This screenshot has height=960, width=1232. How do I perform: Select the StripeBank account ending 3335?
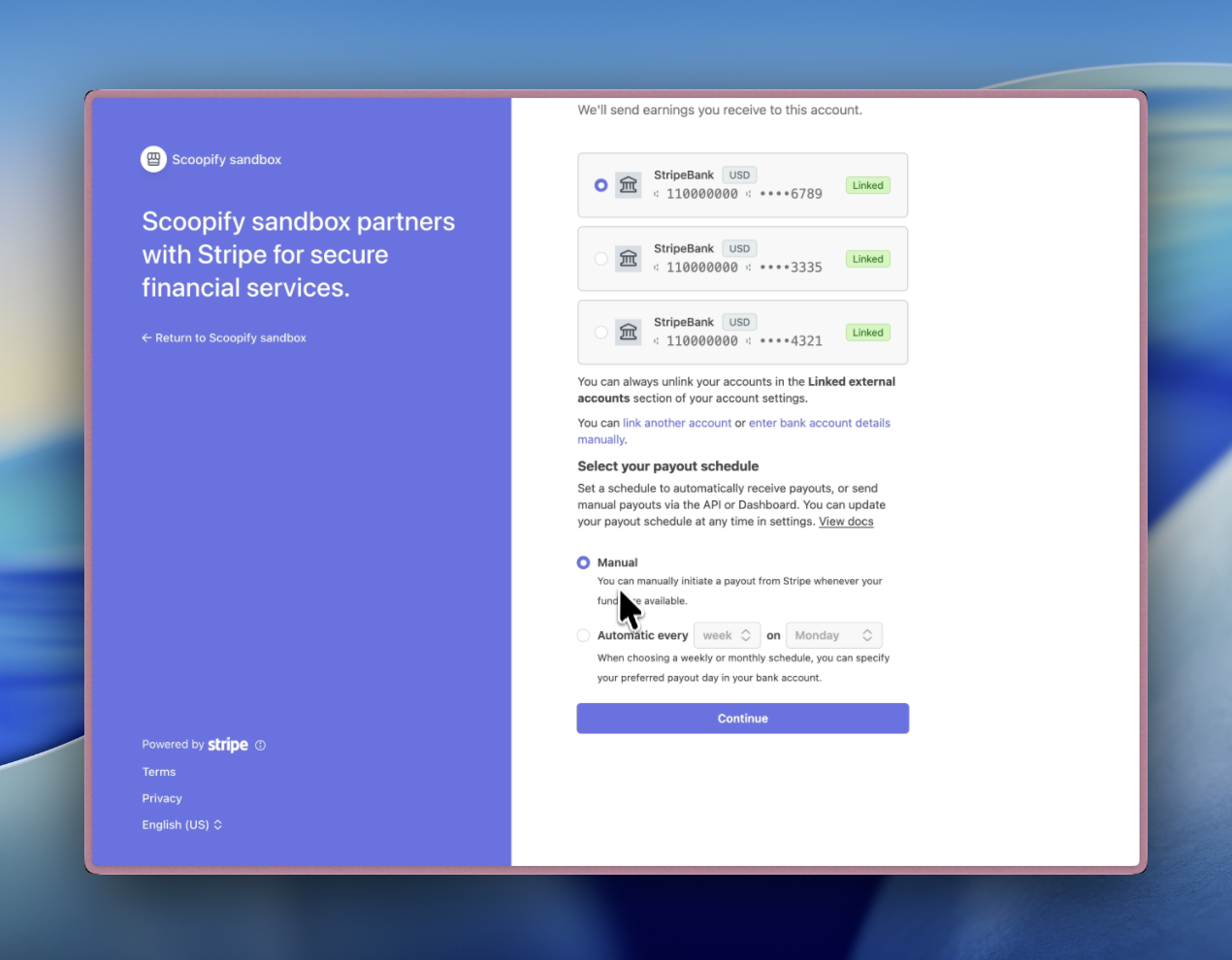click(x=601, y=259)
